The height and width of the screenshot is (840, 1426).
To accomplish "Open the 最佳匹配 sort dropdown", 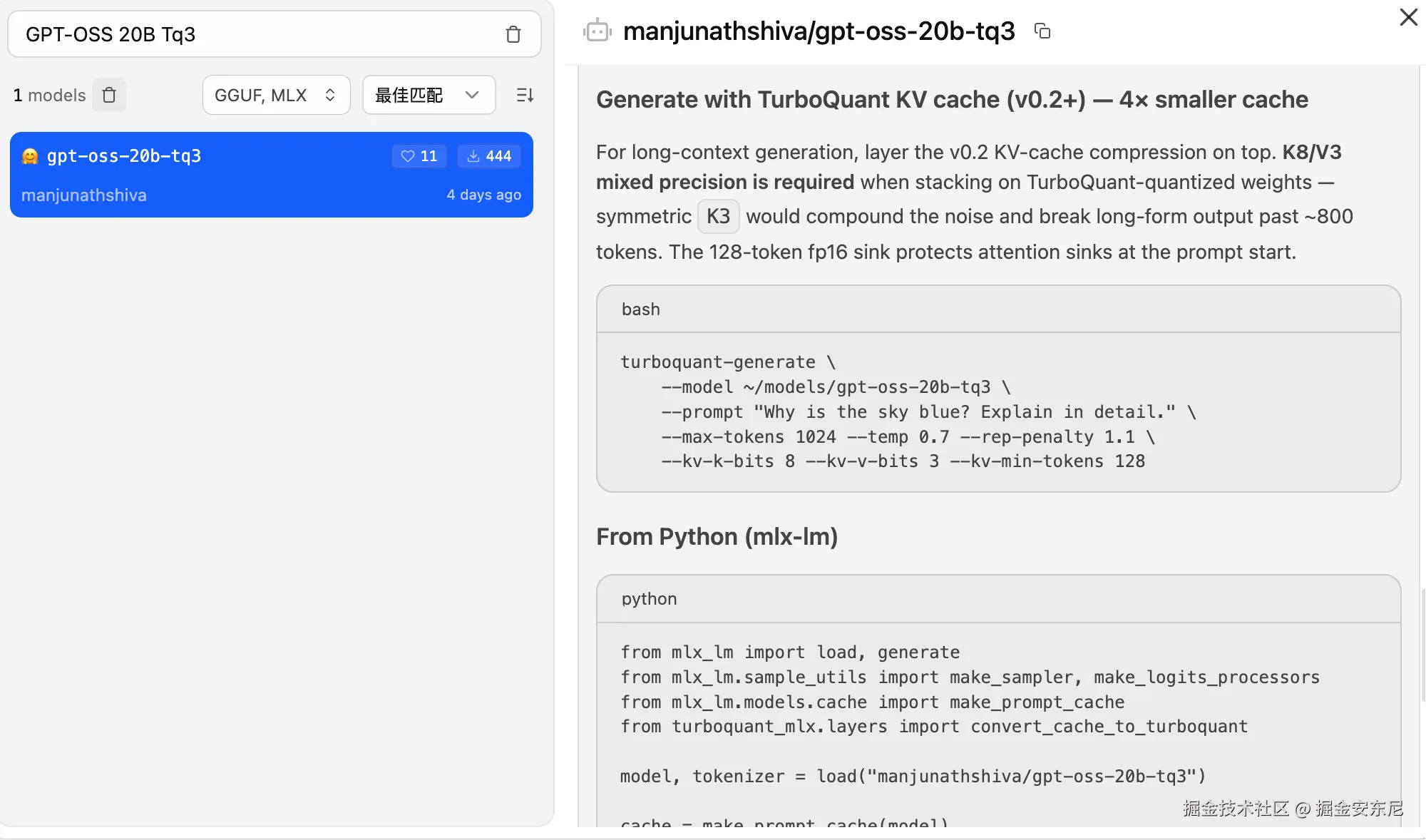I will click(429, 95).
